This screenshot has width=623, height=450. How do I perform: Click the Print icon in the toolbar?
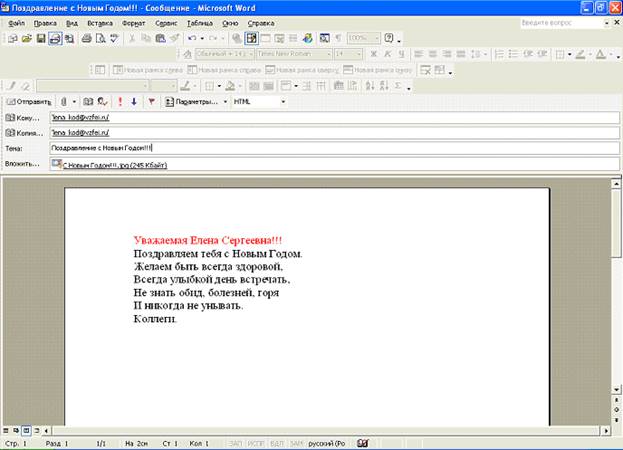pyautogui.click(x=87, y=38)
